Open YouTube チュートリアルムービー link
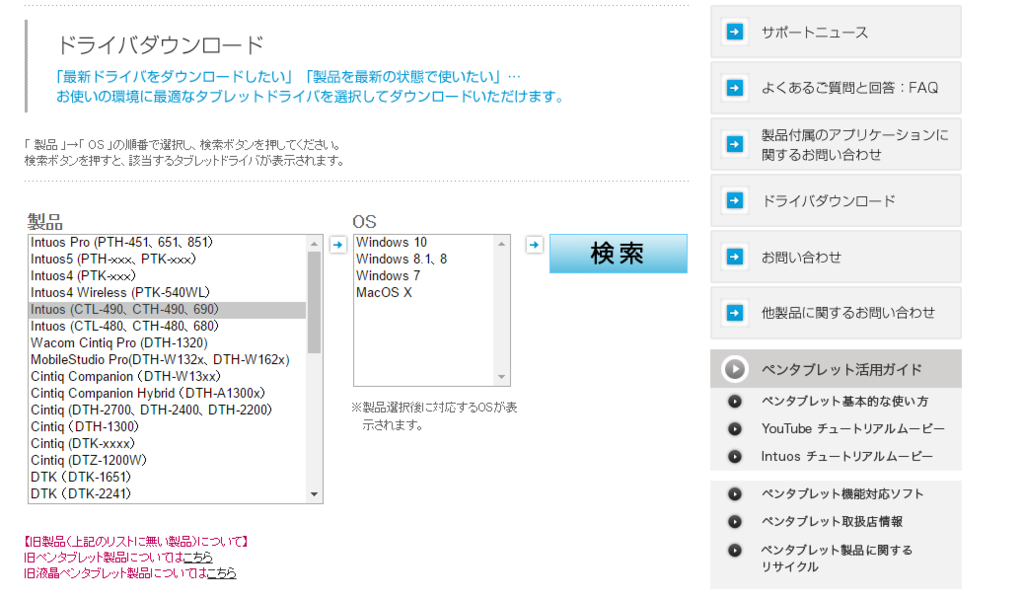 853,429
